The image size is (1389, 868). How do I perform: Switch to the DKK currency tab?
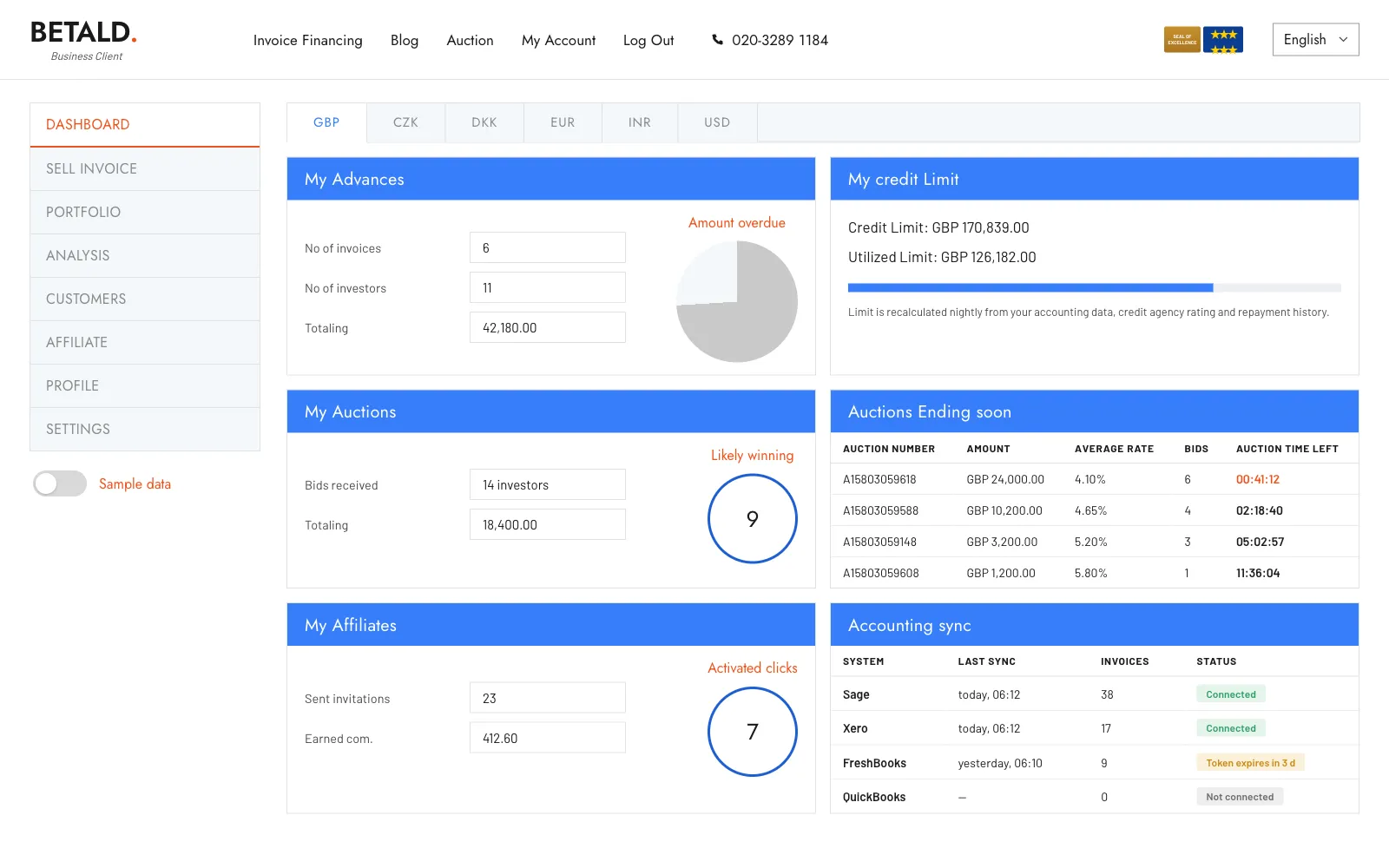[484, 122]
